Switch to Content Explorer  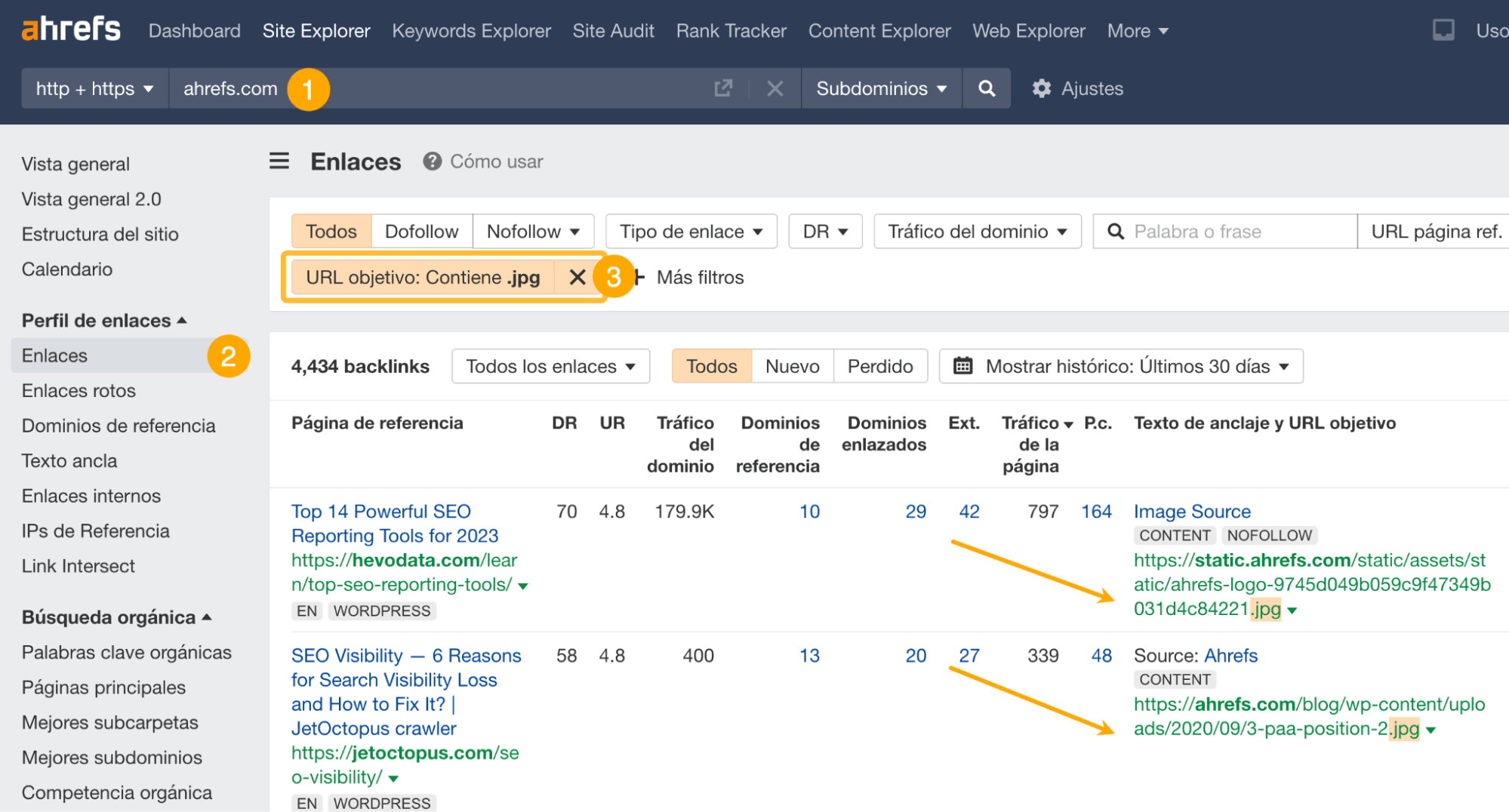point(879,30)
